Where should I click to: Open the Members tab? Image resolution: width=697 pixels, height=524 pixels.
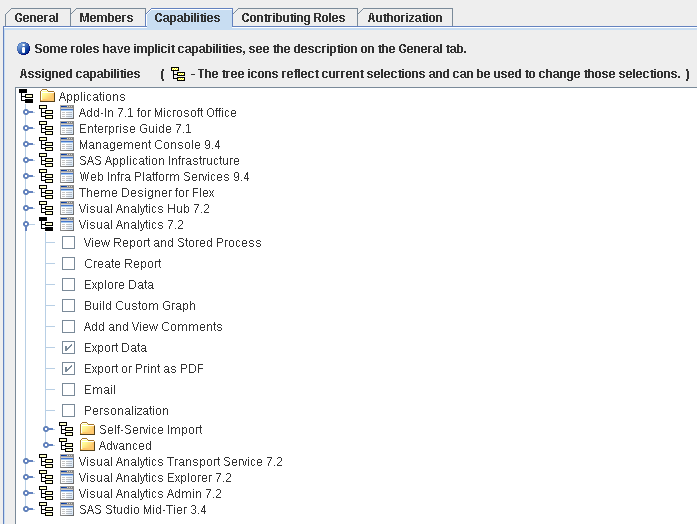click(107, 18)
